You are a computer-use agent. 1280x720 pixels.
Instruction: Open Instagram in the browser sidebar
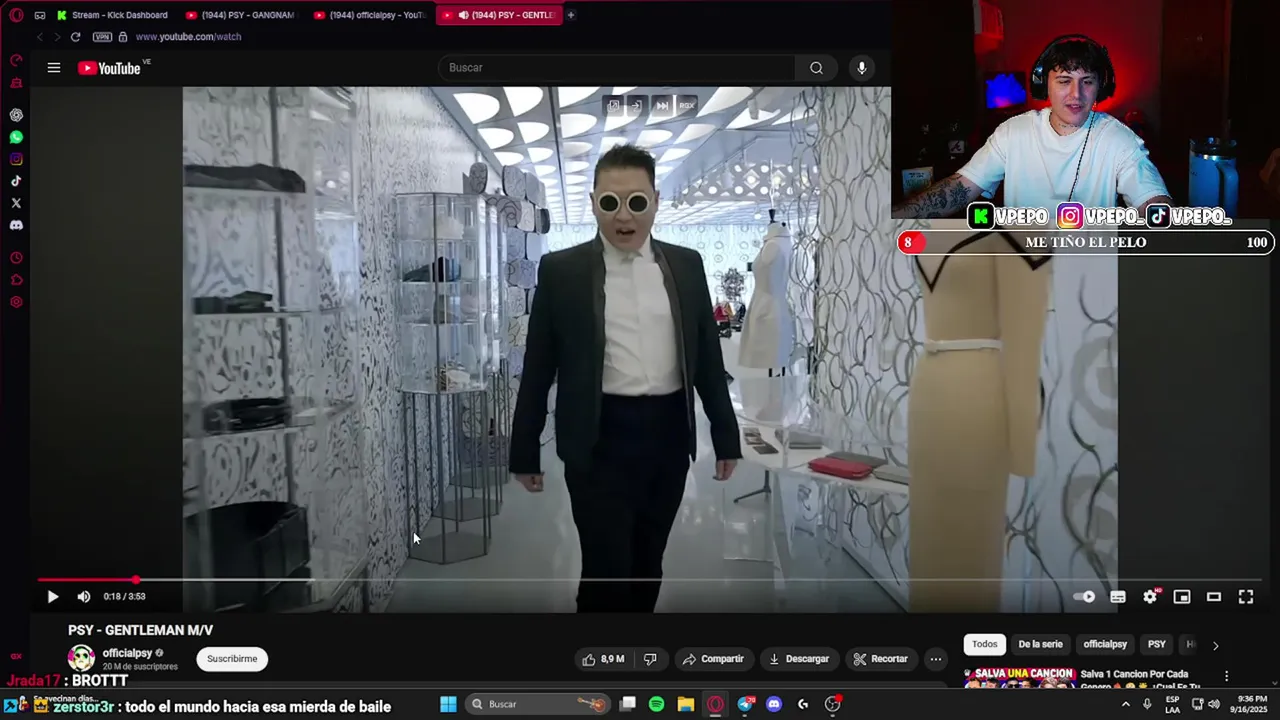16,159
